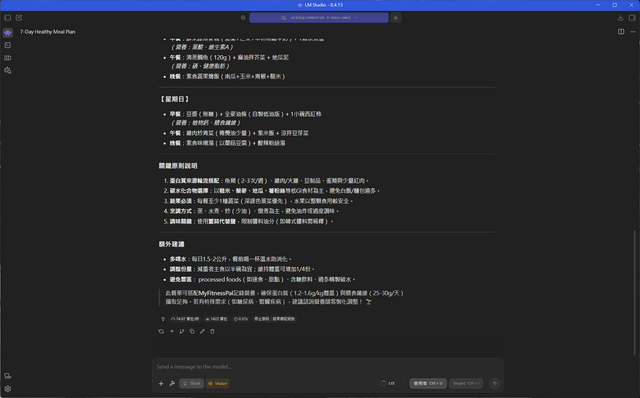
Task: Open the Chat section in sidebar
Action: point(8,33)
